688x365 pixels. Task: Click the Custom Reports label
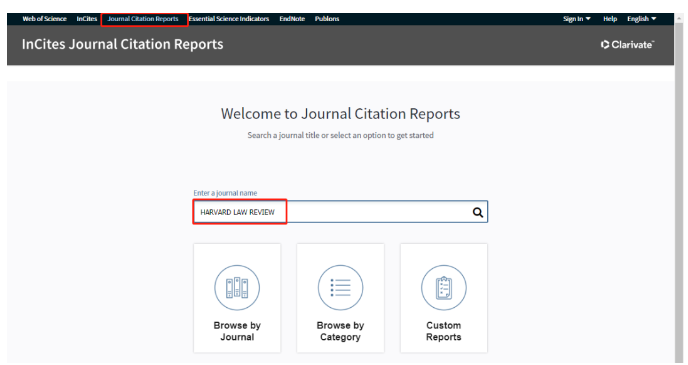[x=444, y=331]
